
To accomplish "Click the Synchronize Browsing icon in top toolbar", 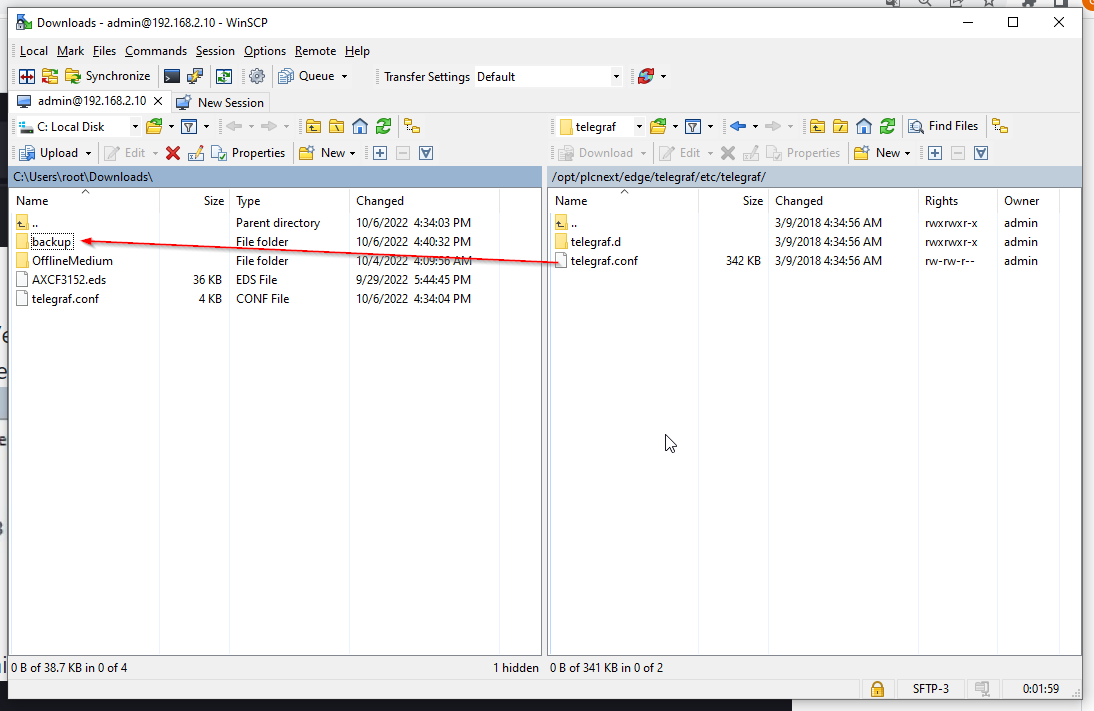I will pos(50,76).
